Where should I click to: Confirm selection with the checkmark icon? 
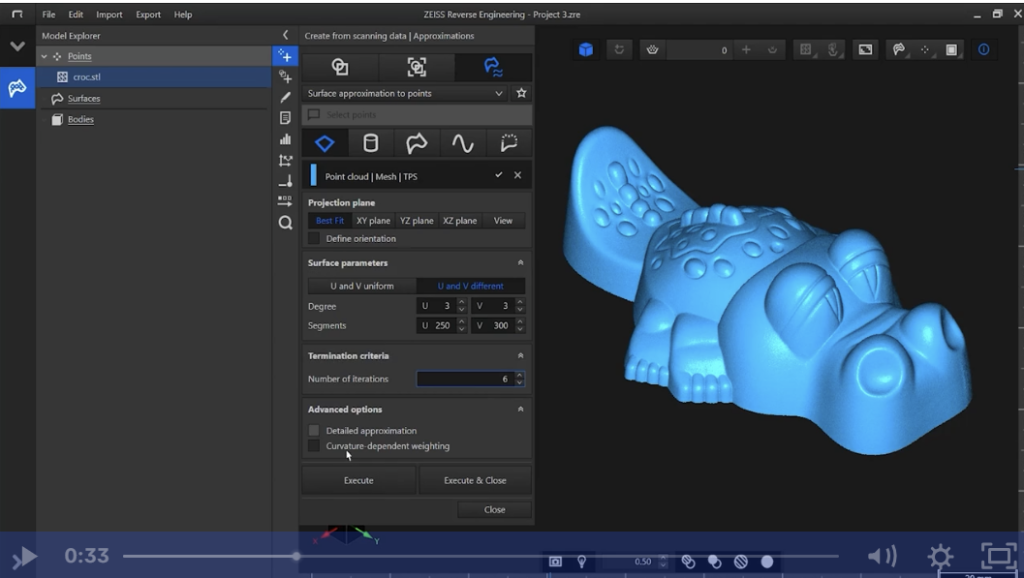(499, 175)
